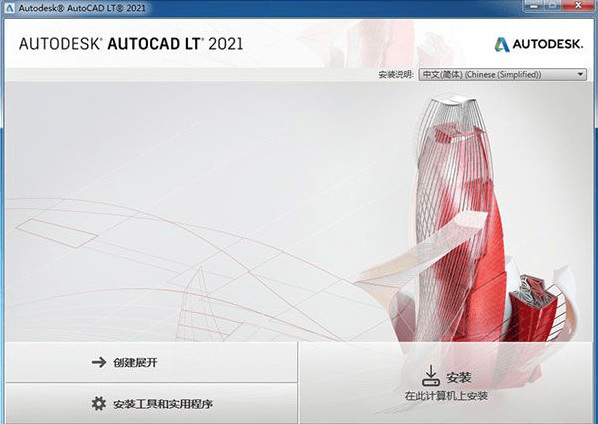Click the Autodesk logo at top right
The image size is (598, 424).
click(x=539, y=44)
